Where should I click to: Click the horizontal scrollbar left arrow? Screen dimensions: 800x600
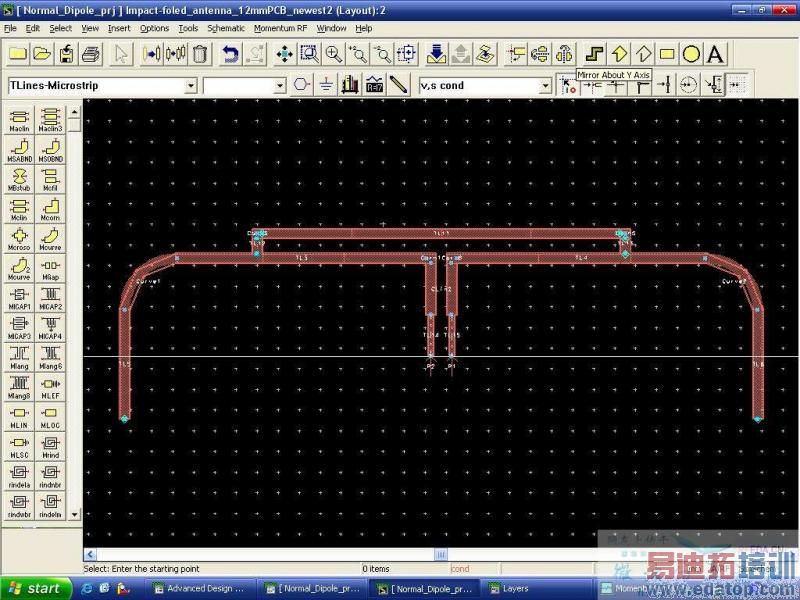coord(90,554)
